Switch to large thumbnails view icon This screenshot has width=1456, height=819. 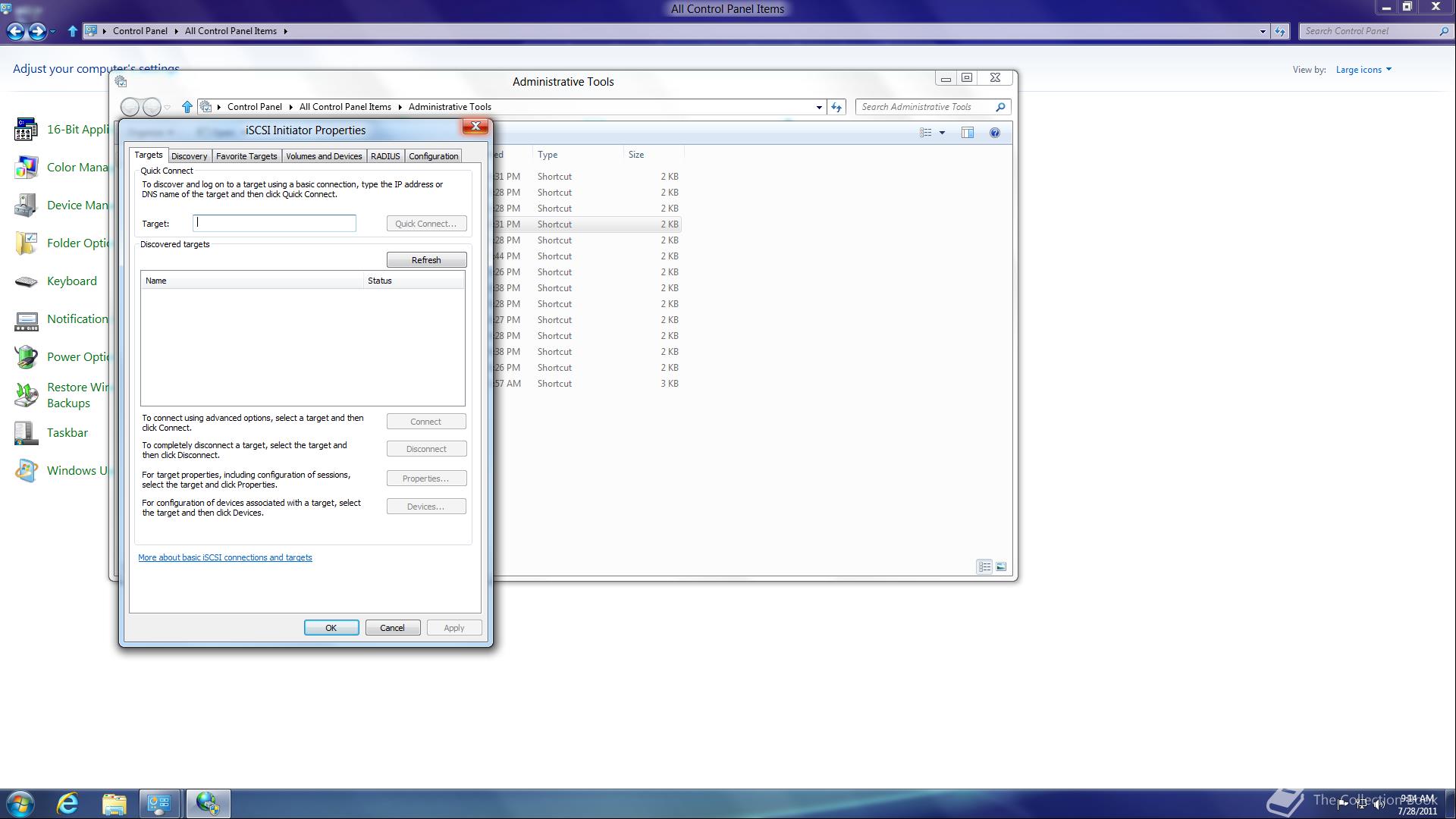[1001, 566]
